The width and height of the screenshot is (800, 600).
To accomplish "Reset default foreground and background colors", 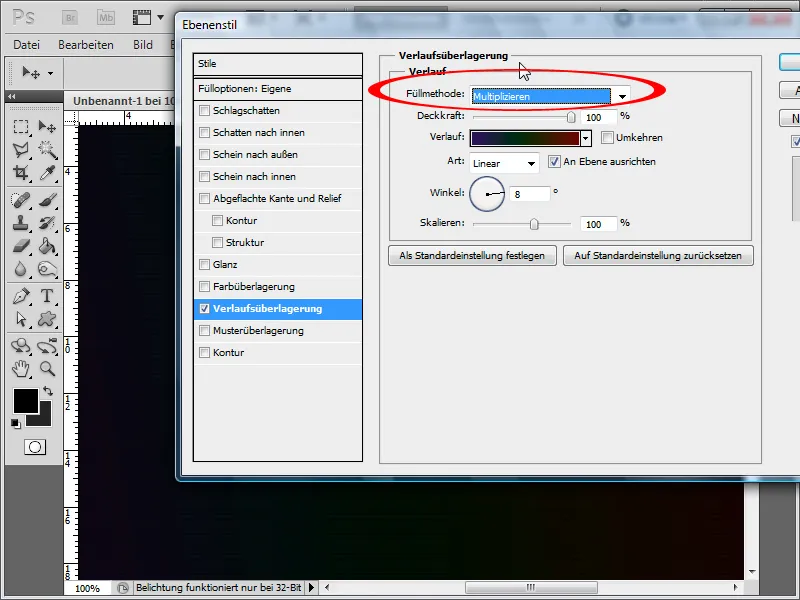I will coord(15,423).
